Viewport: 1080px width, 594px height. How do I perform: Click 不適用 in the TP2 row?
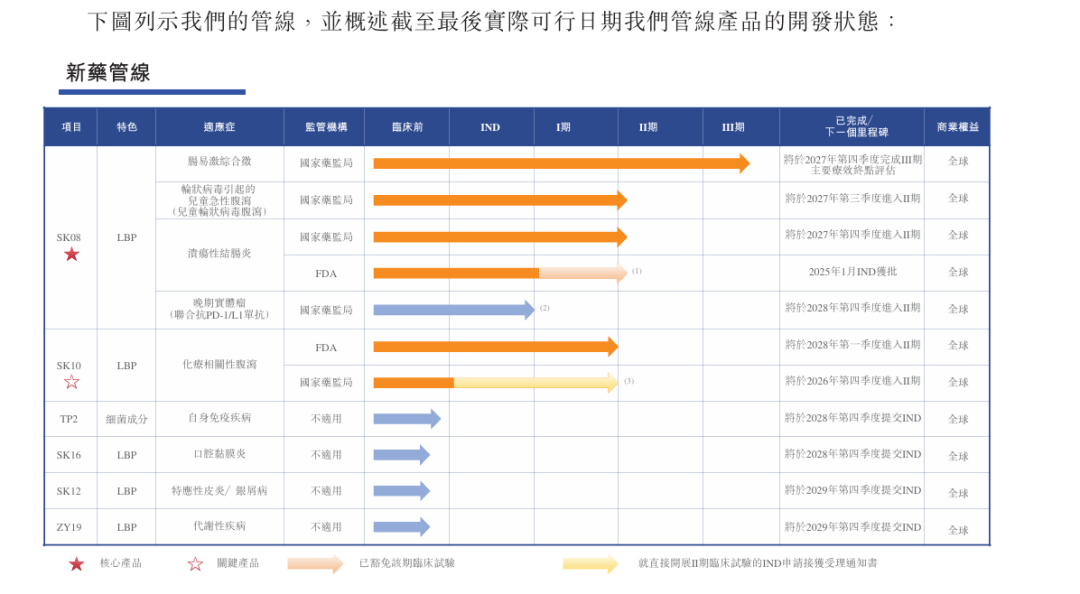tap(326, 419)
